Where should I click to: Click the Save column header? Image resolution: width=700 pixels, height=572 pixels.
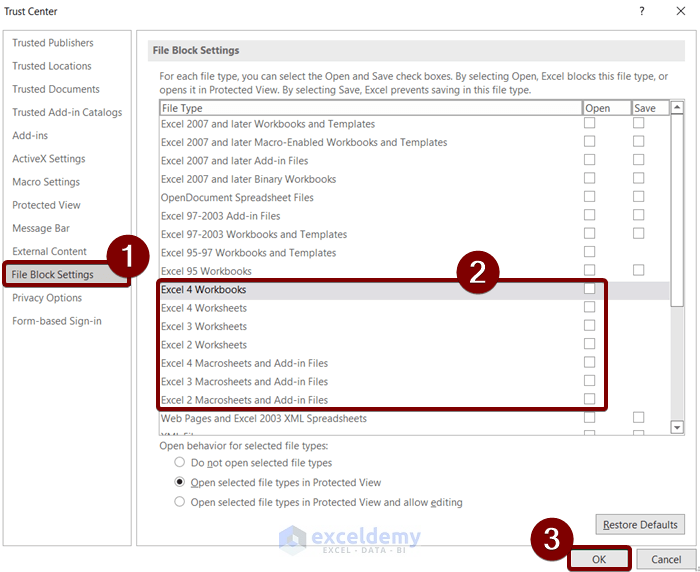click(x=650, y=108)
